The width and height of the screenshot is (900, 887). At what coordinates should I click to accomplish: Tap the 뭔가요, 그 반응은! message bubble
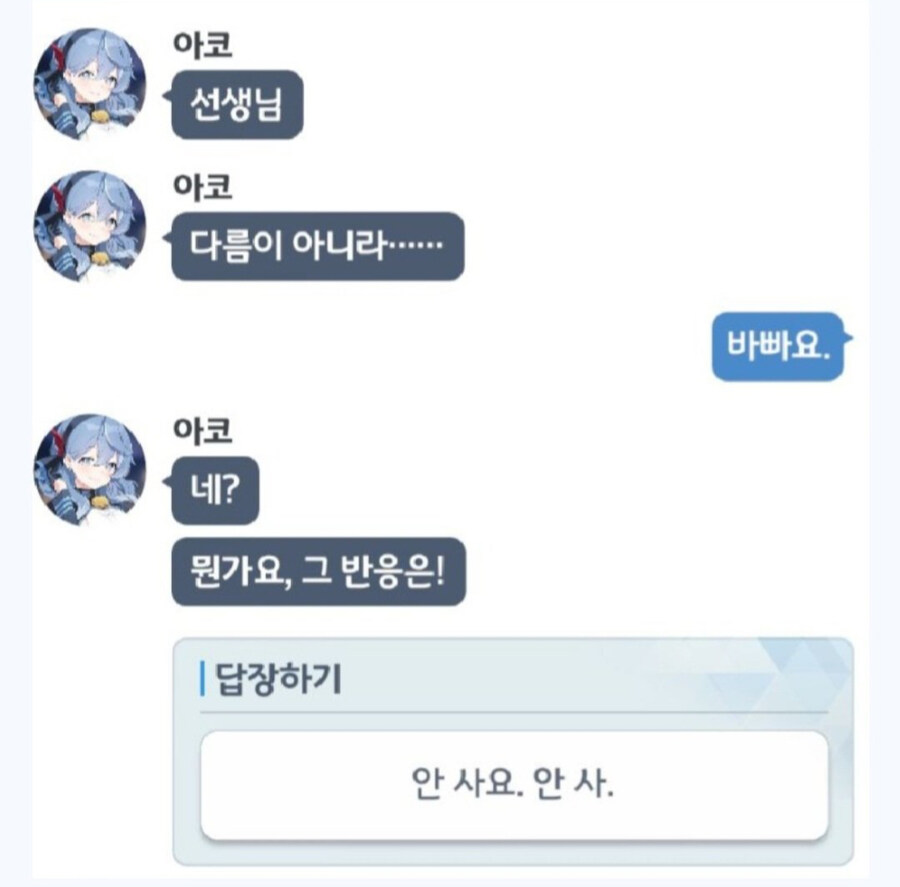pyautogui.click(x=319, y=571)
